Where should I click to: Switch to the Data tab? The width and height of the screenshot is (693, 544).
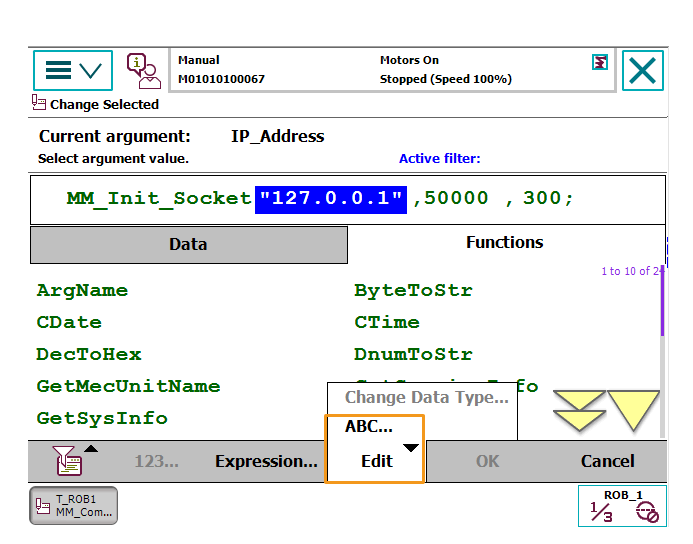tap(188, 244)
